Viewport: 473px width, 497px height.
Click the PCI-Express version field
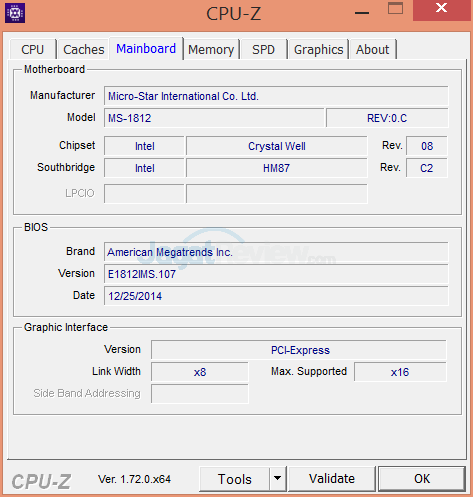coord(299,350)
